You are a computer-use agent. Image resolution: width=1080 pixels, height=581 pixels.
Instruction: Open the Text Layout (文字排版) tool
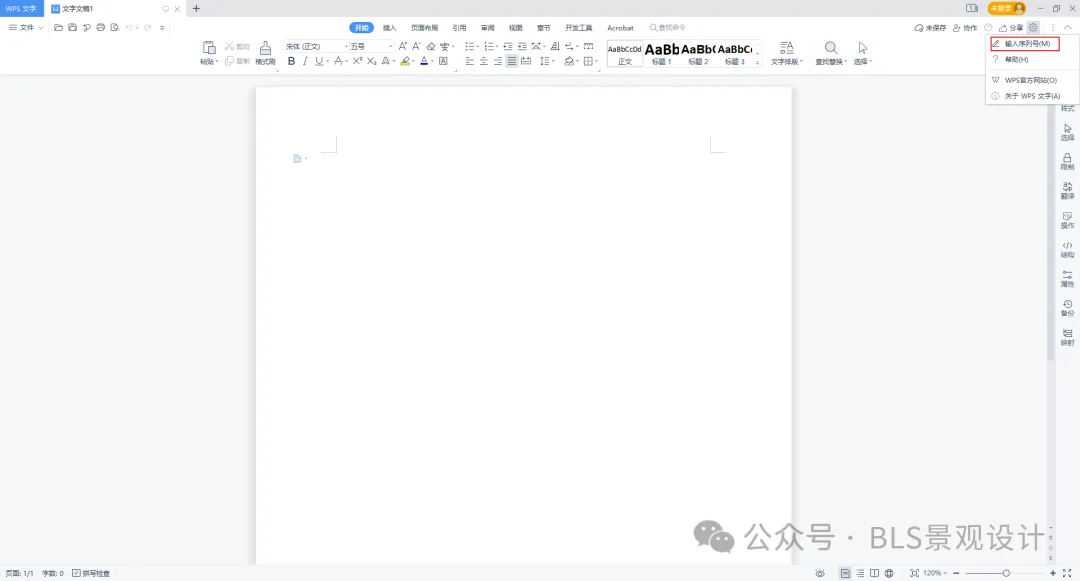click(786, 52)
